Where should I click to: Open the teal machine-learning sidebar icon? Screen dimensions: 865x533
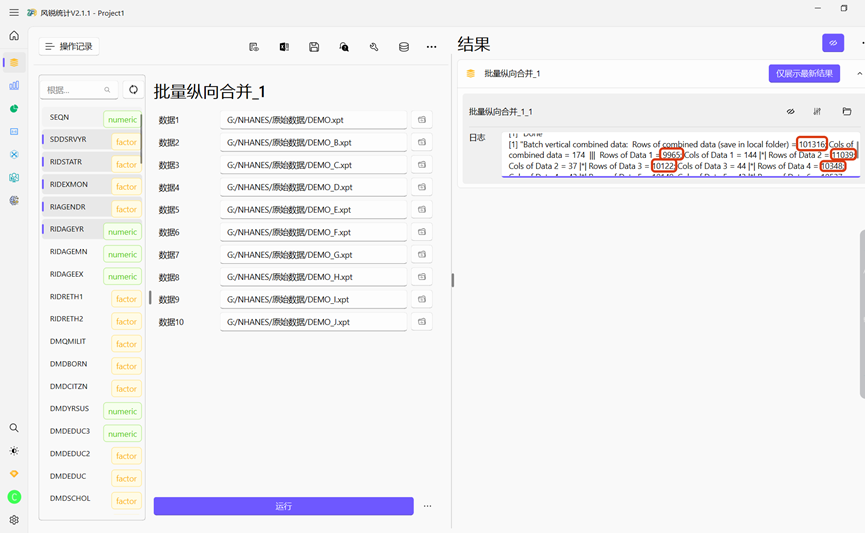coord(14,177)
